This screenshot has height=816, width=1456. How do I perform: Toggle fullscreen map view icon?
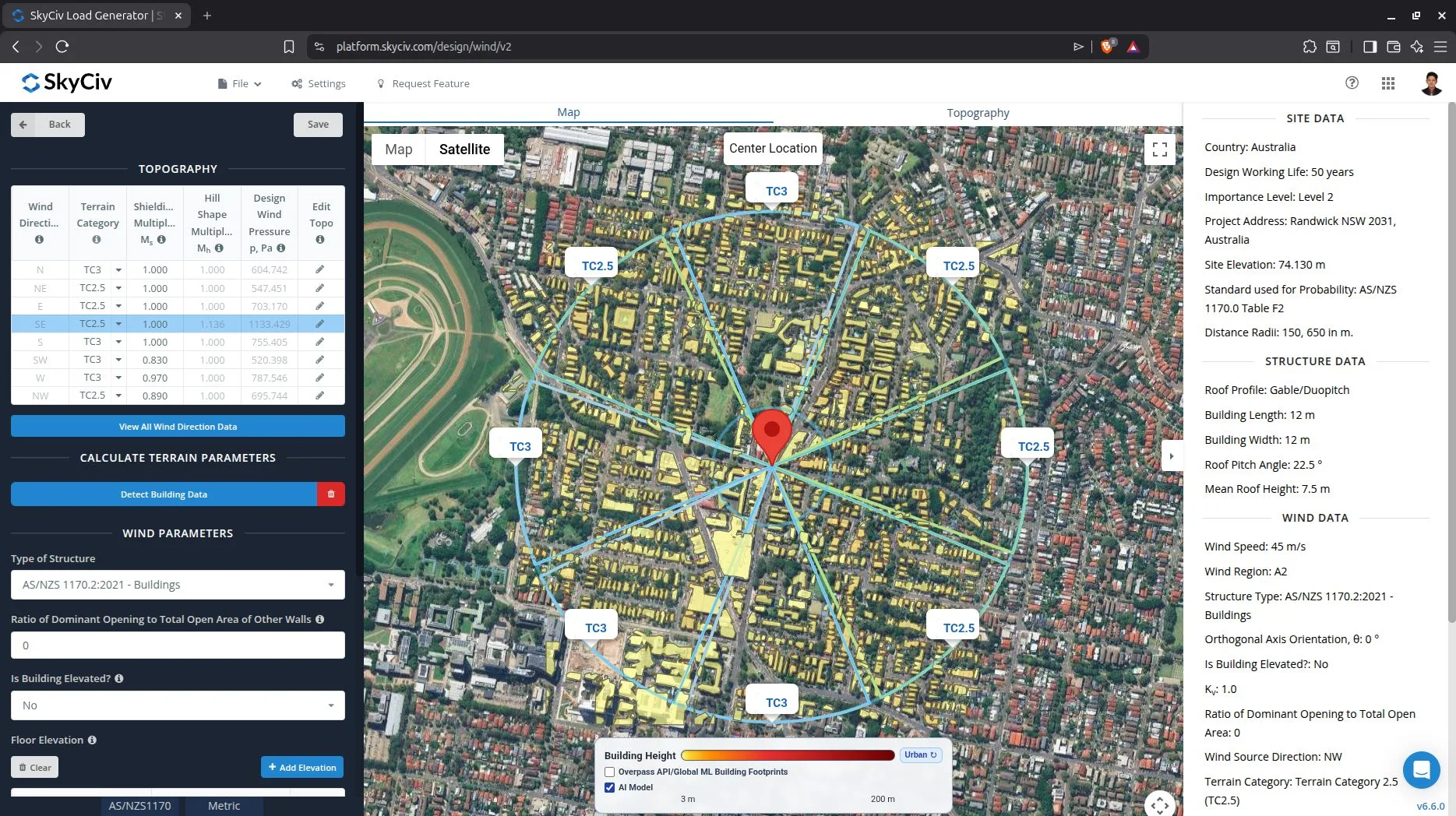click(1159, 149)
